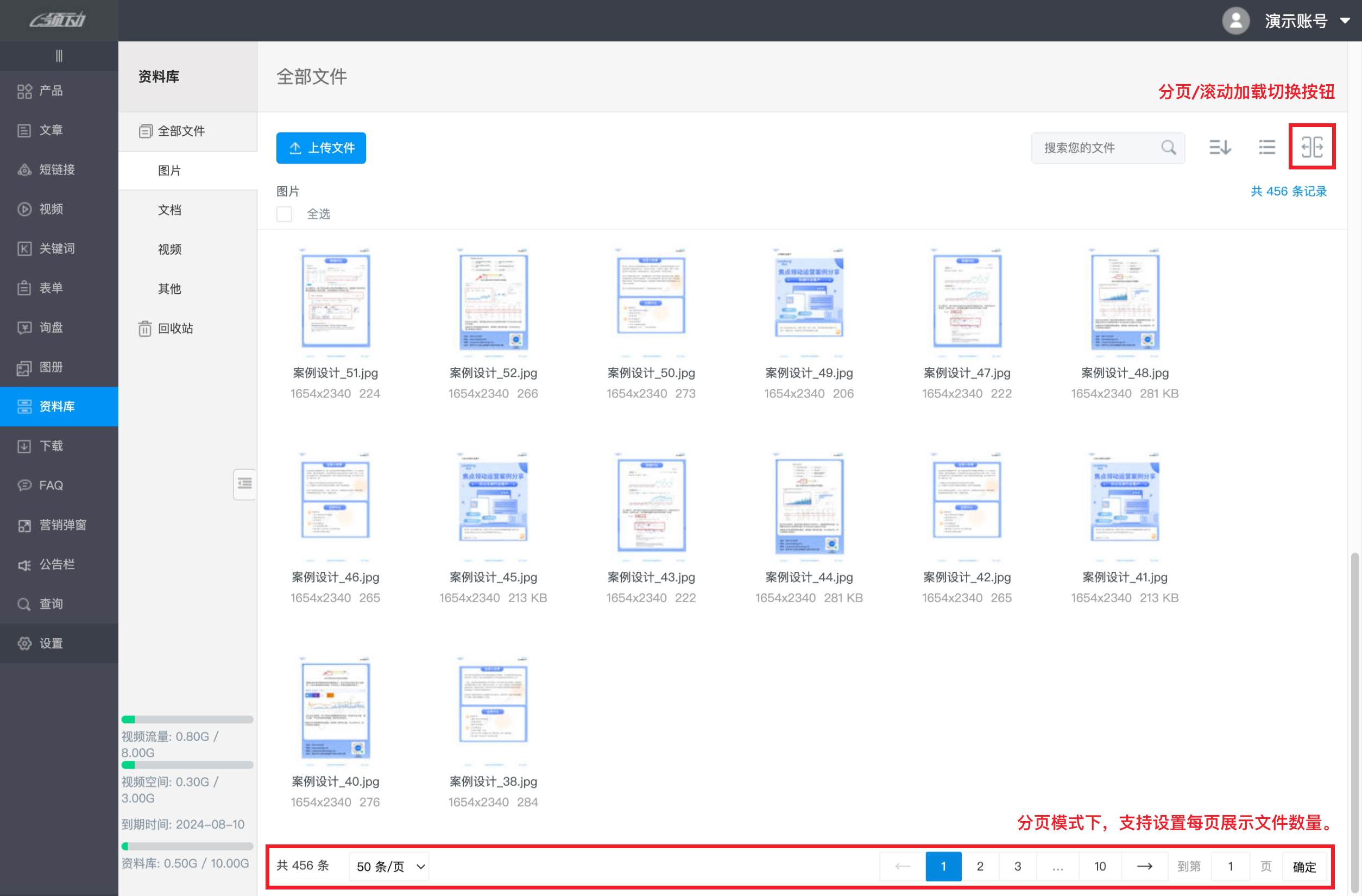Expand the 50 条/页 page size dropdown
This screenshot has width=1362, height=896.
[x=390, y=866]
